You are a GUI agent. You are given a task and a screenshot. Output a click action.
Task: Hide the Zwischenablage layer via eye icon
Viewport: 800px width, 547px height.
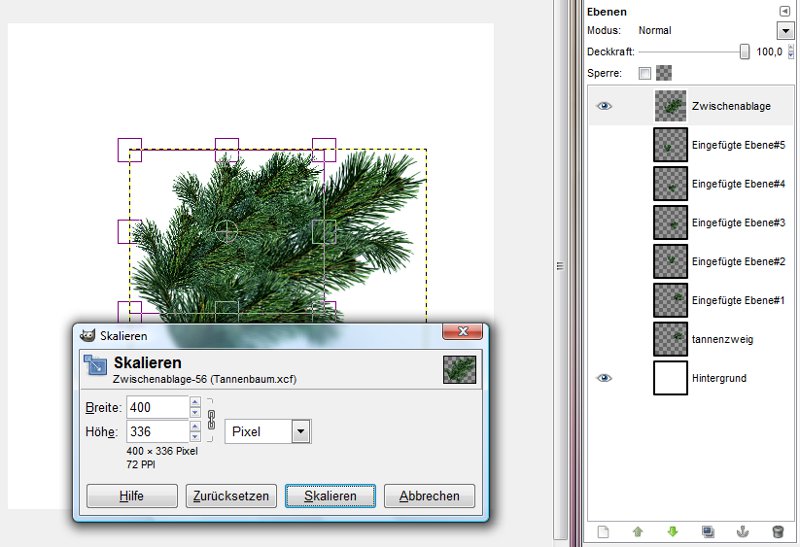(604, 106)
